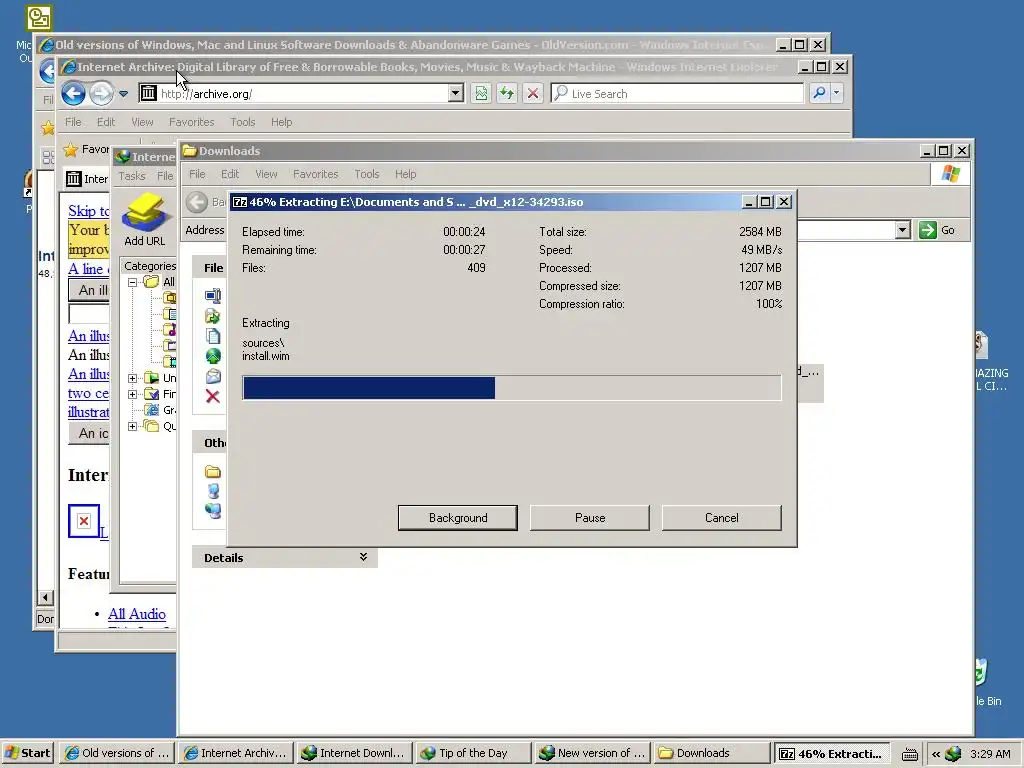This screenshot has width=1024, height=768.
Task: Open Tools menu in Downloads window
Action: coord(366,174)
